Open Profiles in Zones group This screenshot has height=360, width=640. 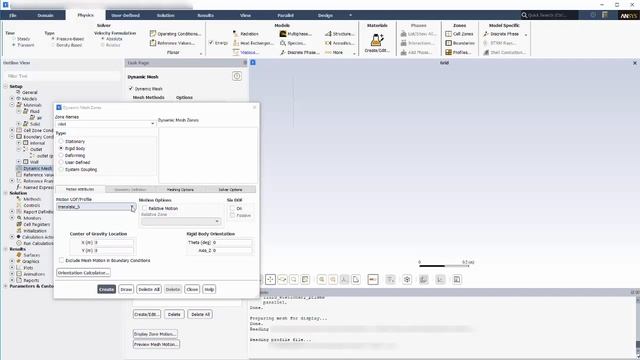pyautogui.click(x=458, y=52)
